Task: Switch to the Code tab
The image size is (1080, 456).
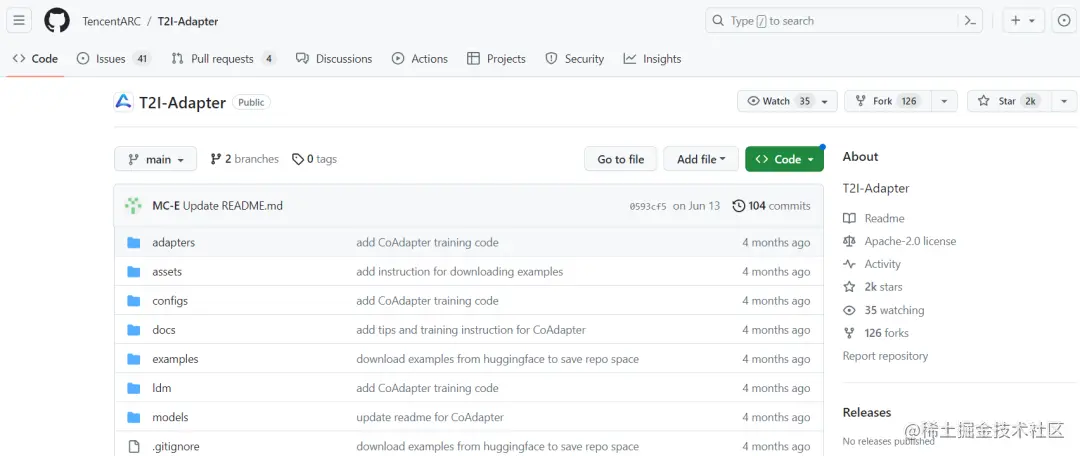Action: pos(35,59)
